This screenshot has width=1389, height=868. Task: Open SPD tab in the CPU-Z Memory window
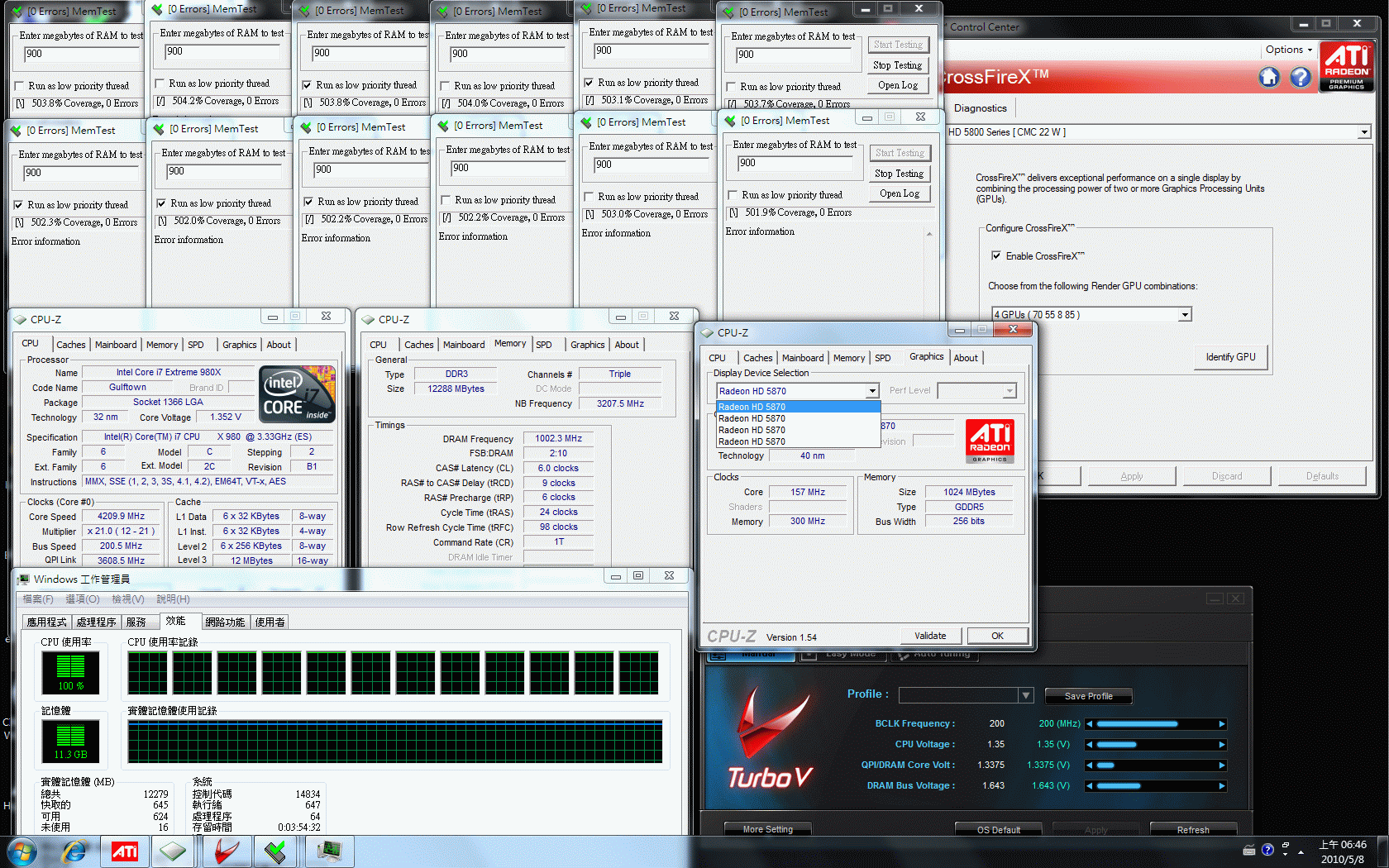(544, 345)
